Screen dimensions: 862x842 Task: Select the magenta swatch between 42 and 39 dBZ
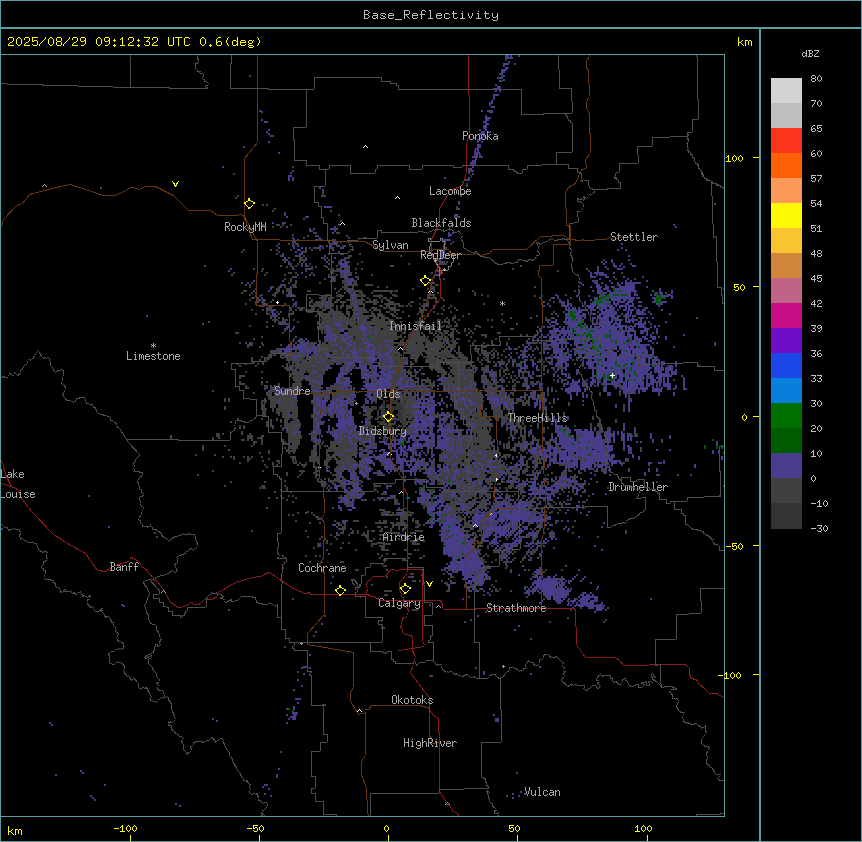point(786,315)
